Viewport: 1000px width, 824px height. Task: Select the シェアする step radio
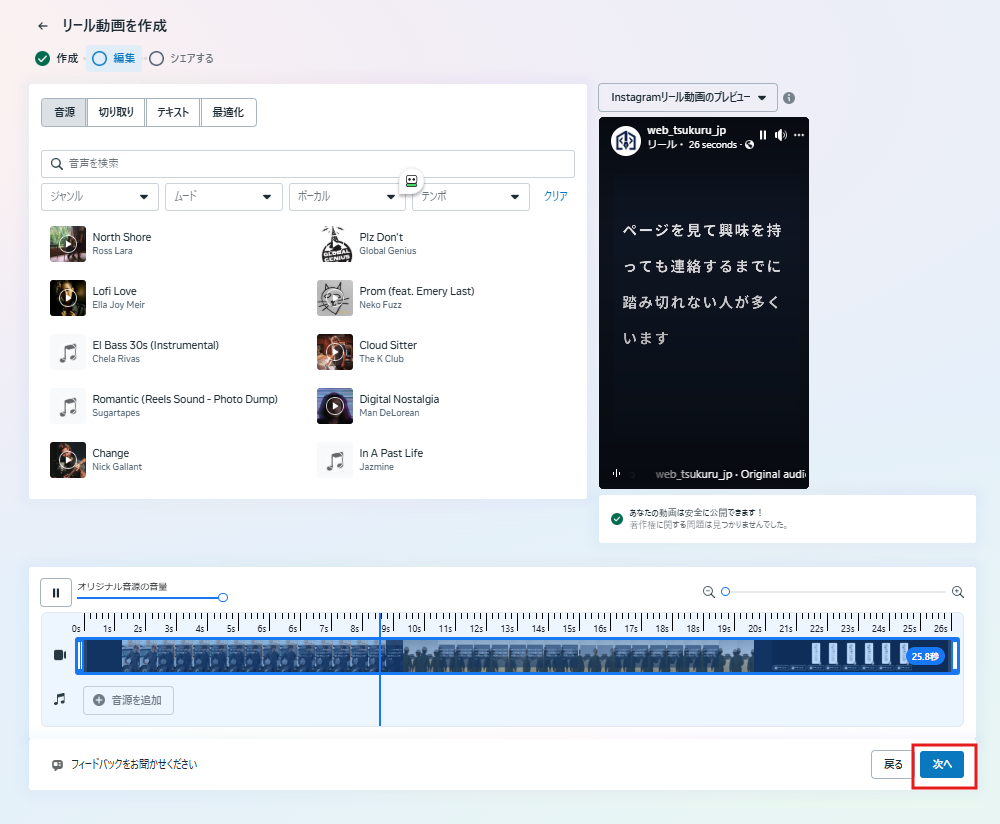coord(157,58)
